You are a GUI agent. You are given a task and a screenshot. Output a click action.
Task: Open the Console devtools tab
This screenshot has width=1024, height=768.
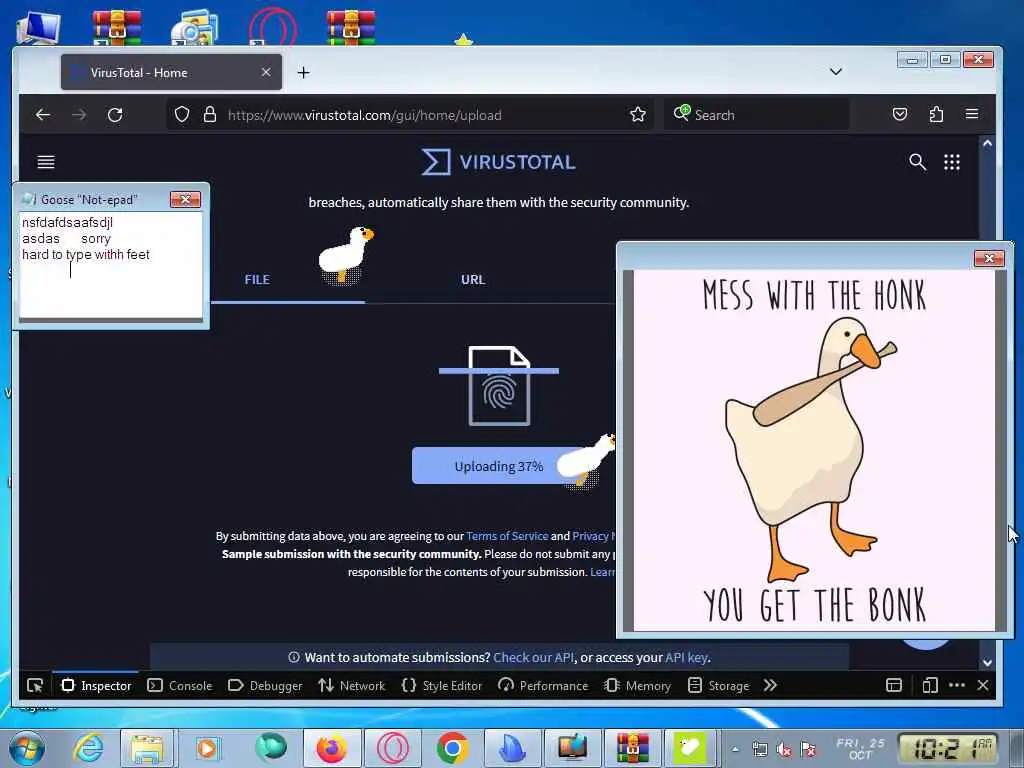180,686
